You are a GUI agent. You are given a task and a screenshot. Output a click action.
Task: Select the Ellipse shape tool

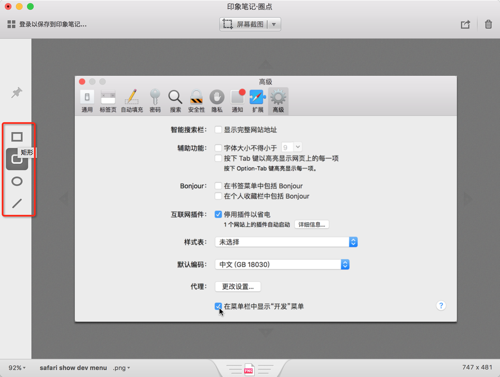[17, 181]
